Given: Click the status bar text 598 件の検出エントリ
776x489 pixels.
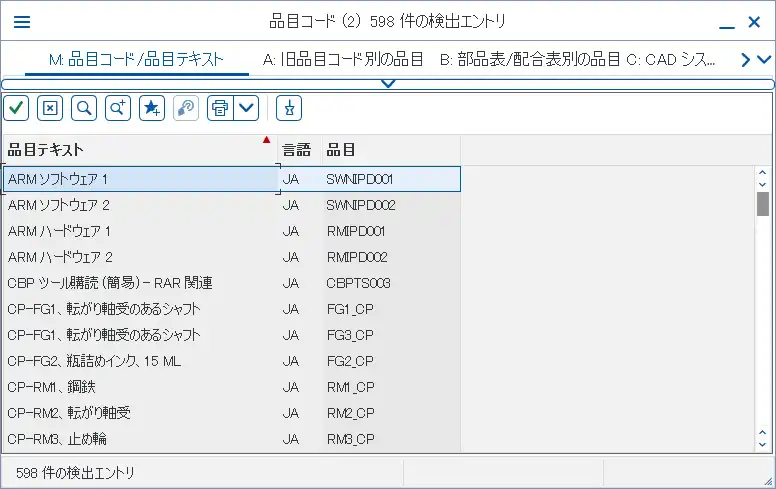Looking at the screenshot, I should click(x=75, y=473).
